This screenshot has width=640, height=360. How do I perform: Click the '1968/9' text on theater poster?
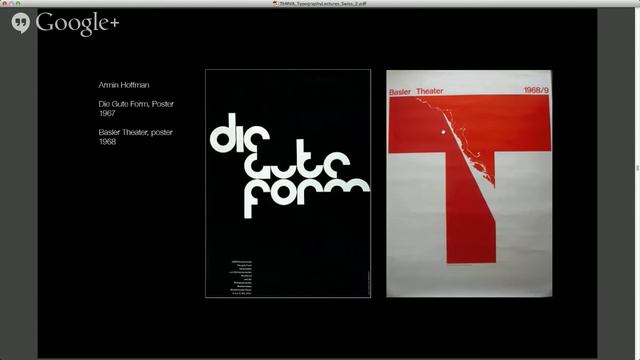tap(536, 90)
